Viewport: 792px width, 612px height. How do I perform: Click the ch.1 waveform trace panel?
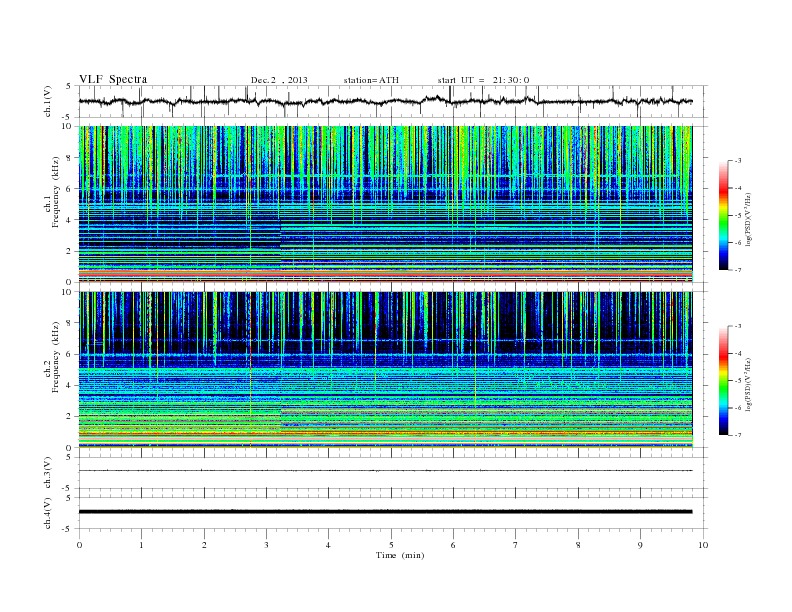[x=392, y=101]
